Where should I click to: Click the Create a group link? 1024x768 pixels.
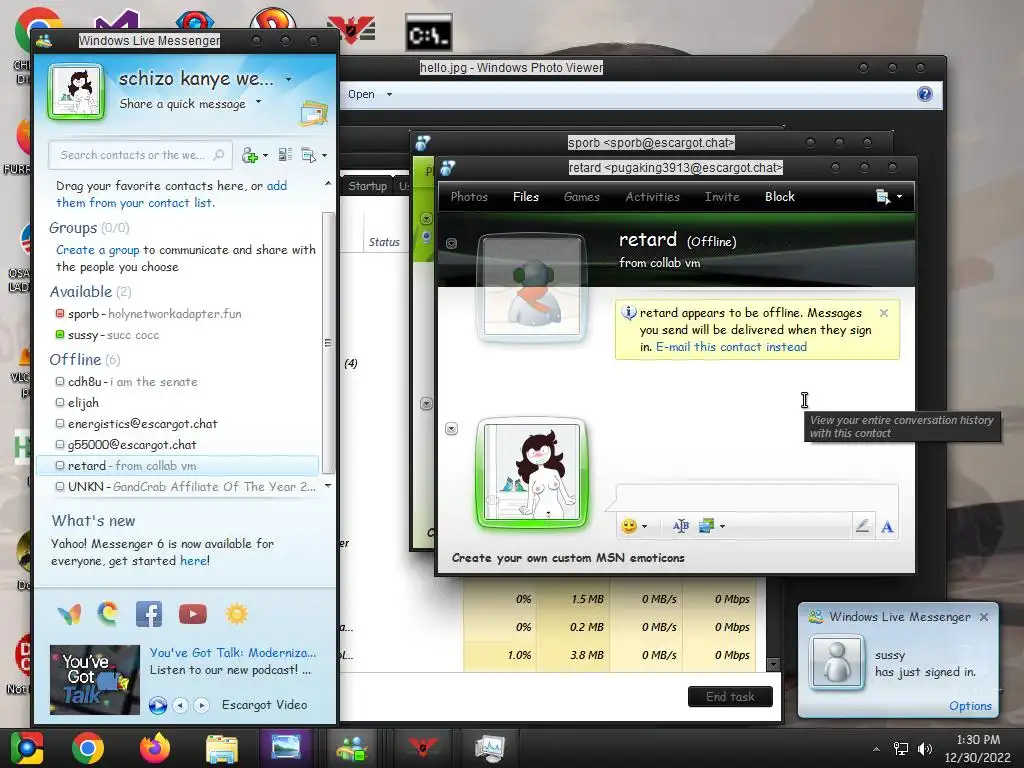(97, 249)
